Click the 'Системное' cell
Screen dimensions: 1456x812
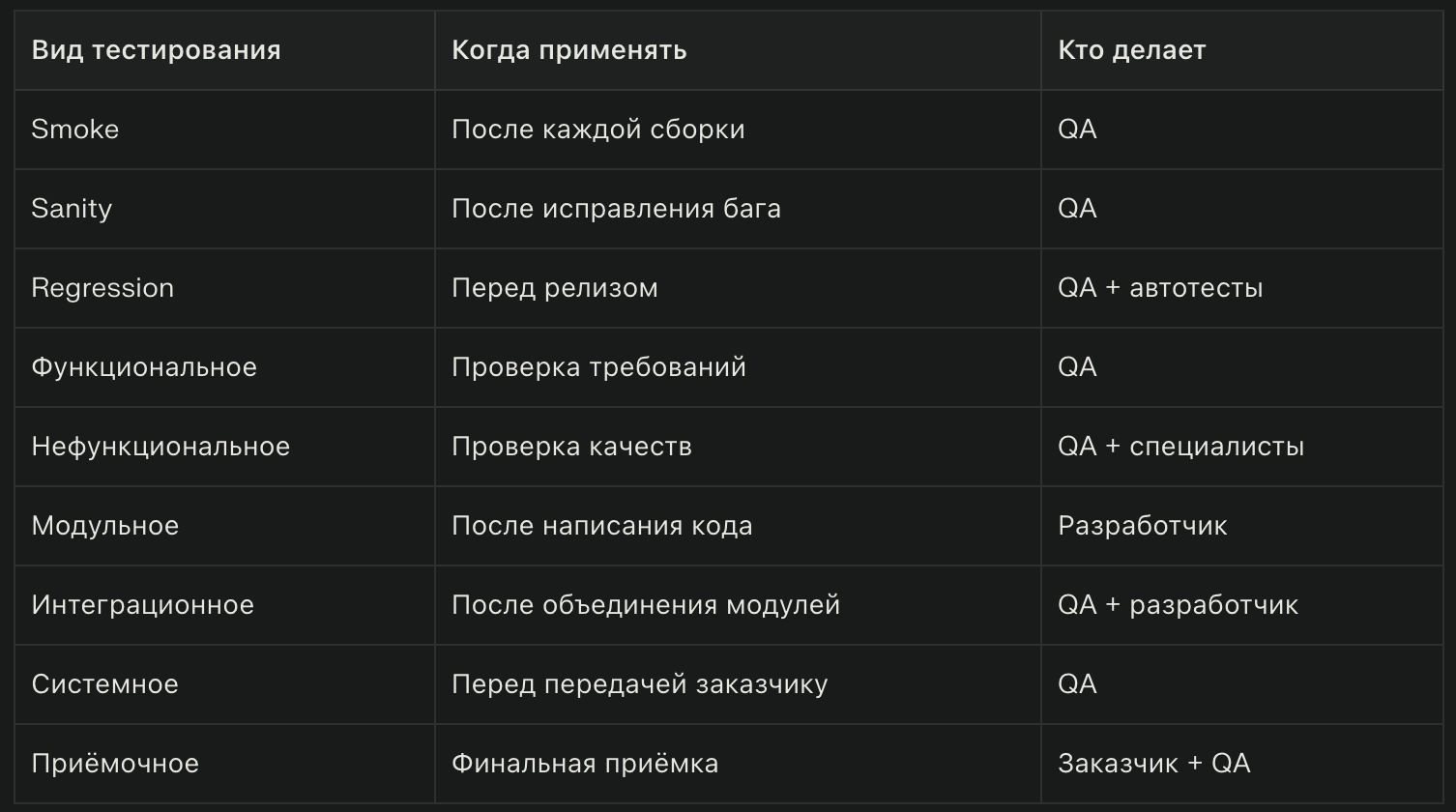coord(224,684)
